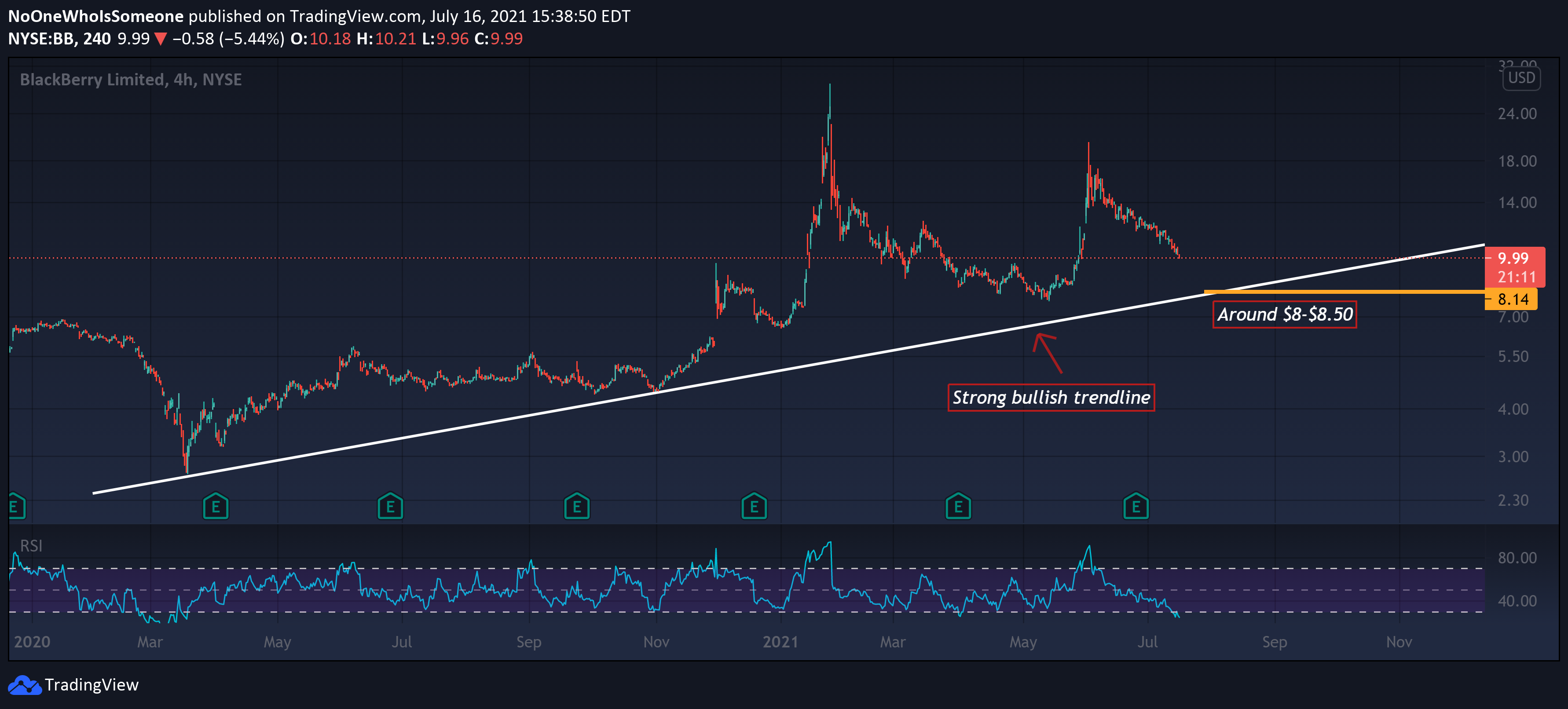Click the 'Around $8-$8.50' annotation text

coord(1285,314)
